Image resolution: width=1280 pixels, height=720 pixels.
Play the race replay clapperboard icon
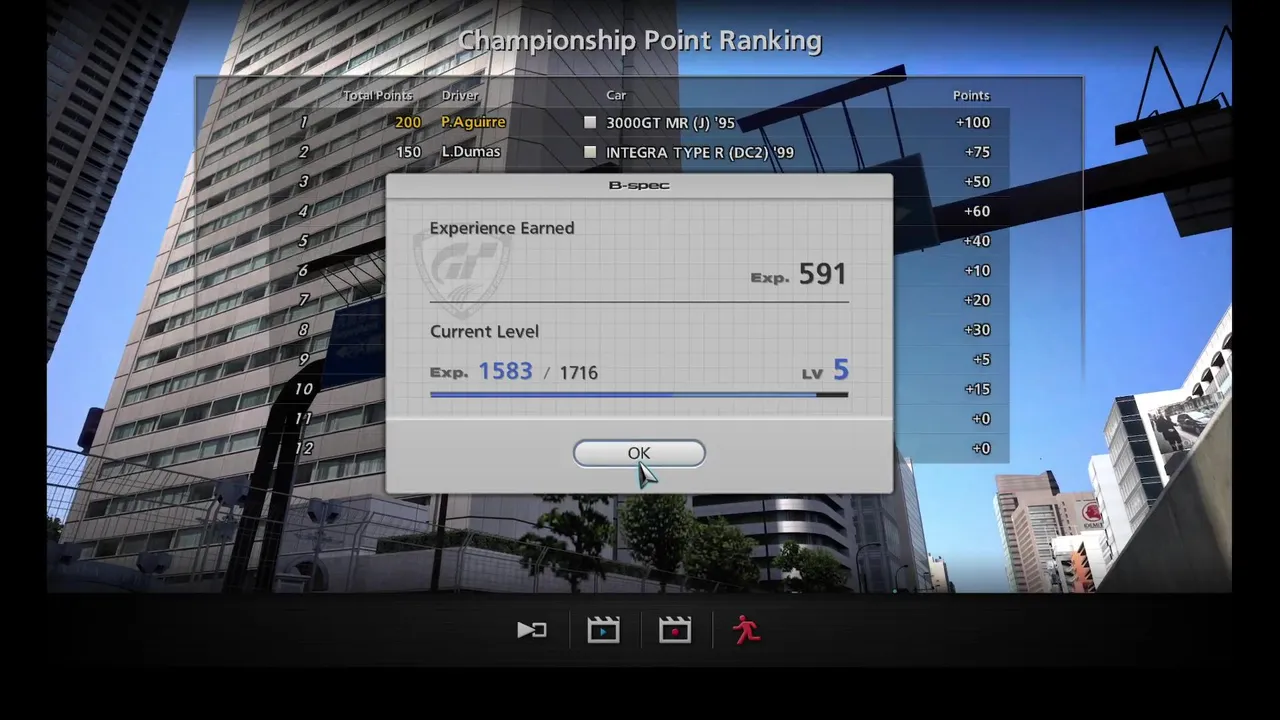(x=603, y=629)
